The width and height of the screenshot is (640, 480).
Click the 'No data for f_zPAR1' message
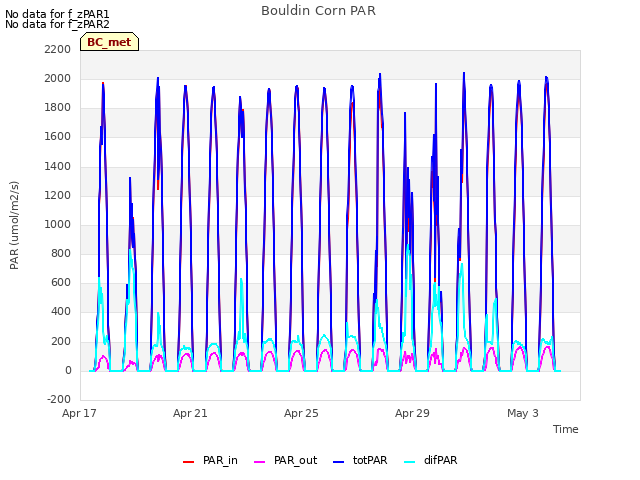tap(57, 14)
